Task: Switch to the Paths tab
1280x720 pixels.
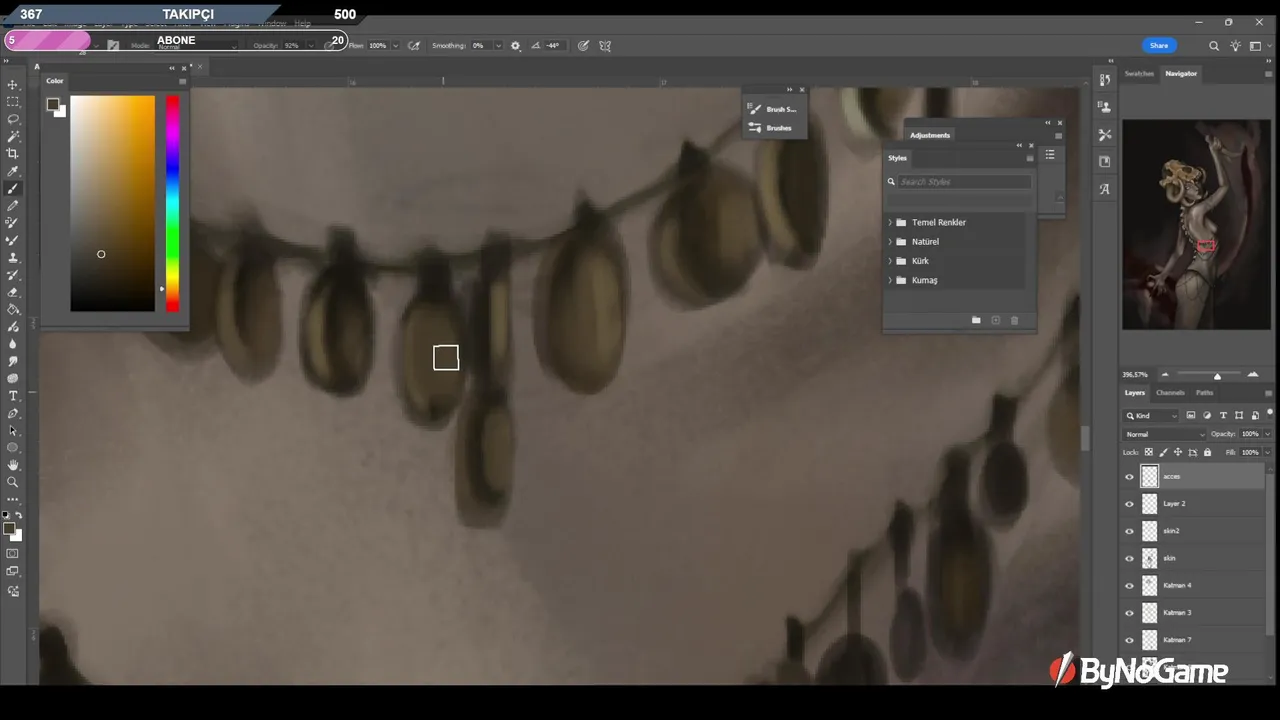Action: point(1204,392)
